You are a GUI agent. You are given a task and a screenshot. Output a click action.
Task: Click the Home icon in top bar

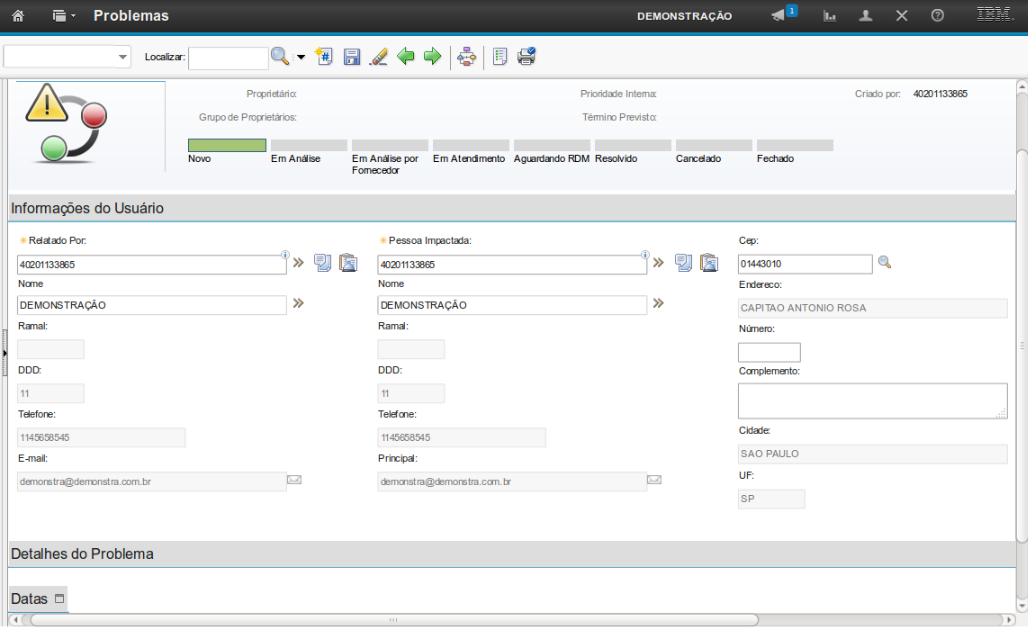[18, 16]
